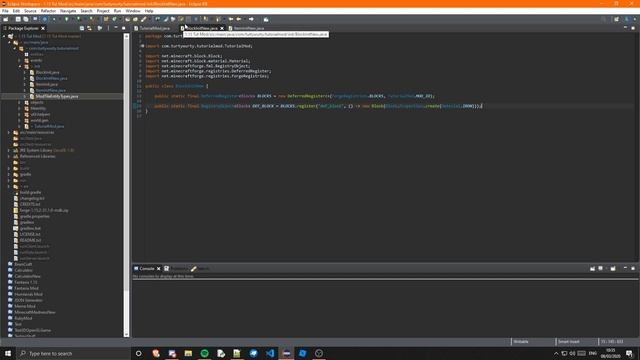Open the Source menu

pyautogui.click(x=30, y=11)
